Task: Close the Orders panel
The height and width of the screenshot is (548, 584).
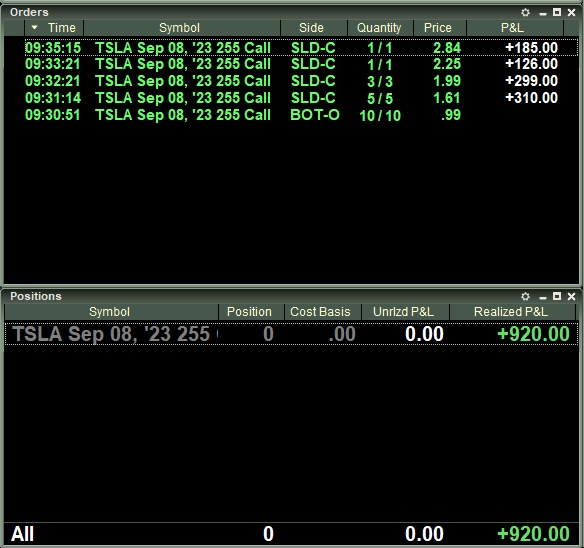Action: tap(571, 13)
